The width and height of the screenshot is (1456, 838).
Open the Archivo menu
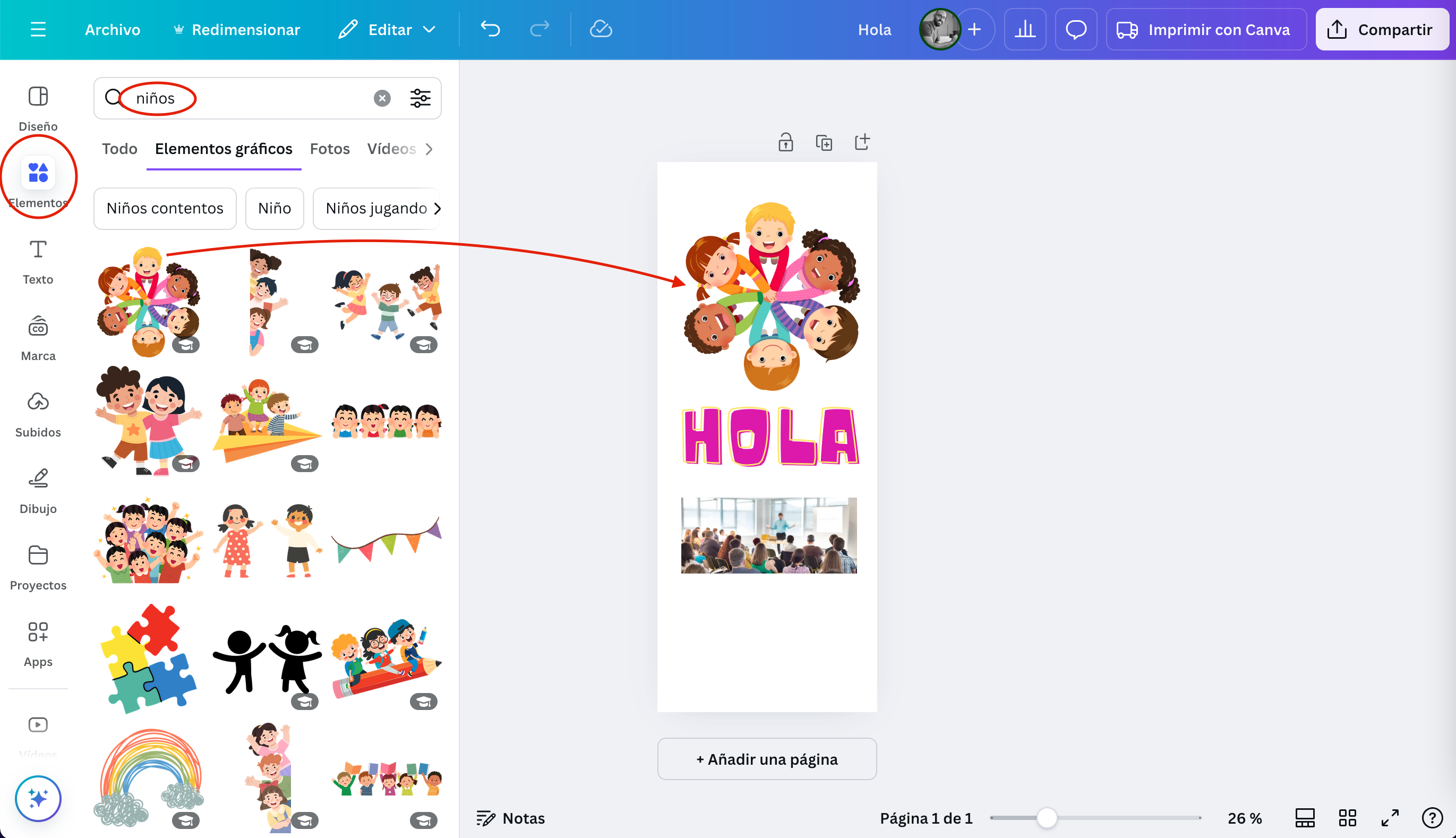112,29
